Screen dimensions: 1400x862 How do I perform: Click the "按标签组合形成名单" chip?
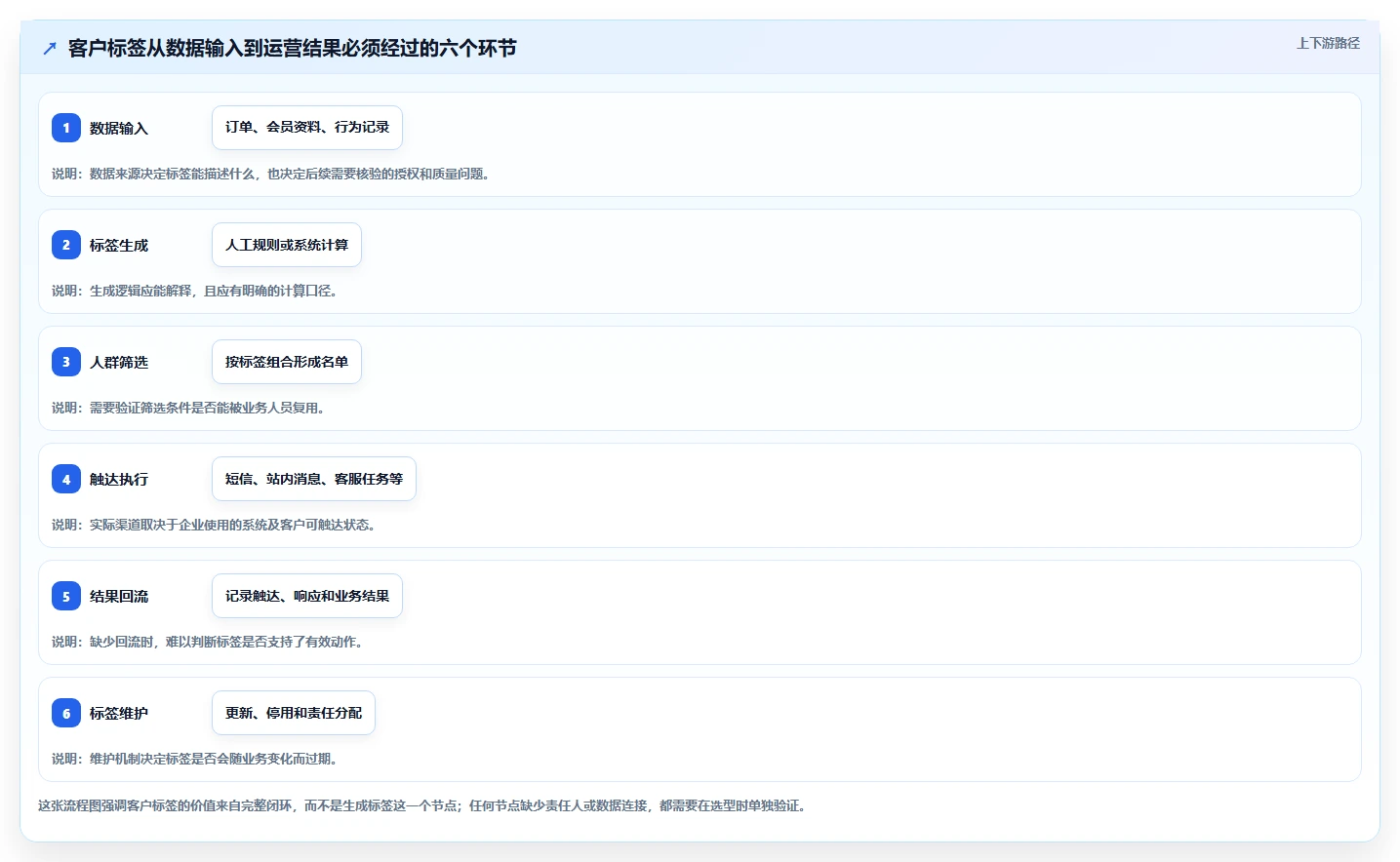pyautogui.click(x=287, y=362)
